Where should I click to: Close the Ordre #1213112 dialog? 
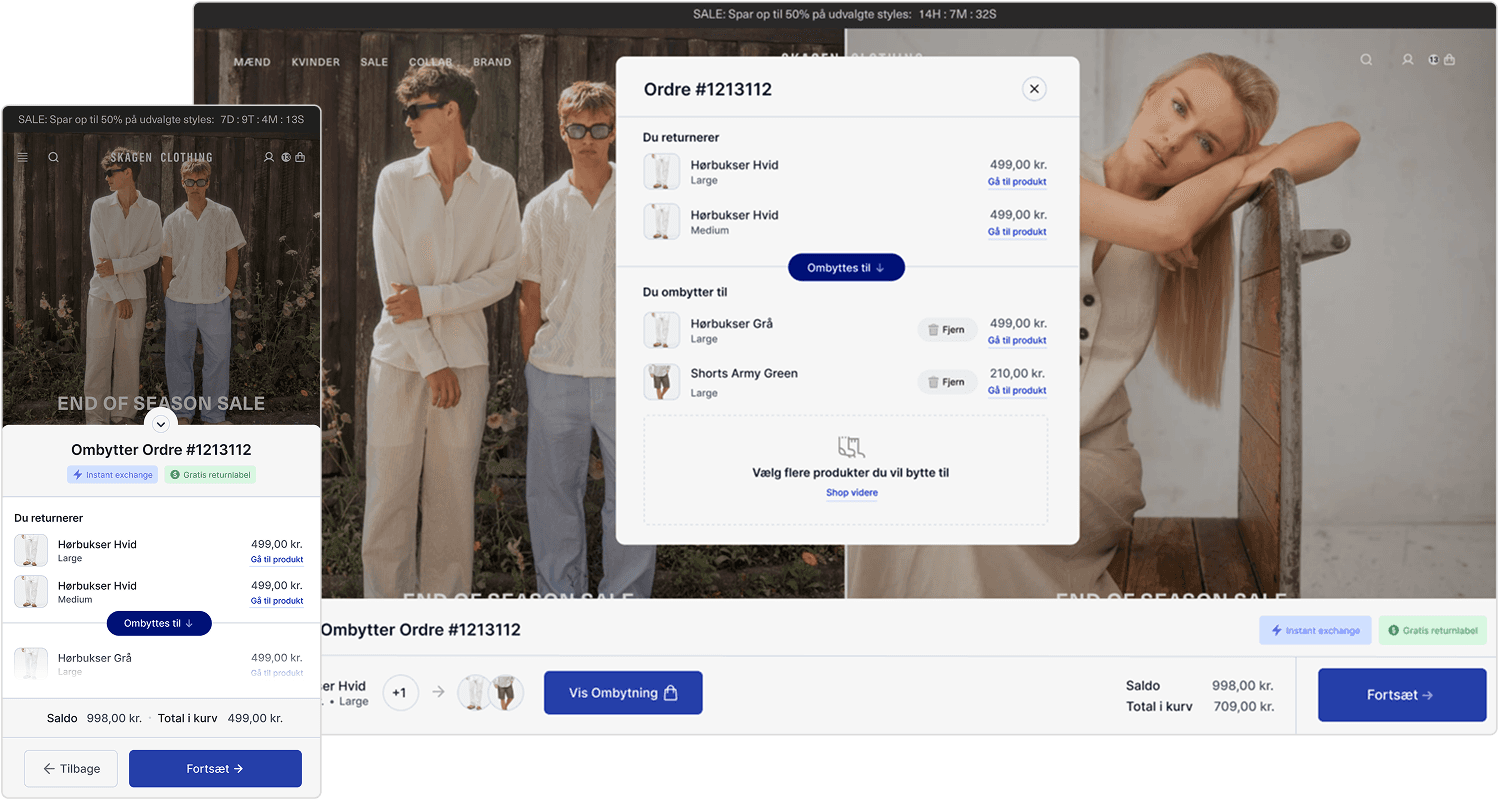pos(1034,89)
